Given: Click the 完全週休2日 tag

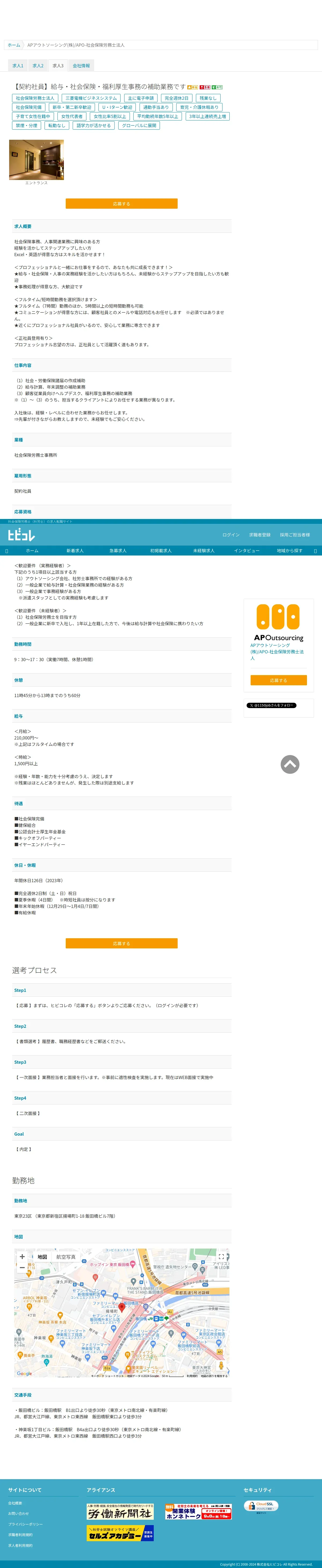Looking at the screenshot, I should 177,98.
